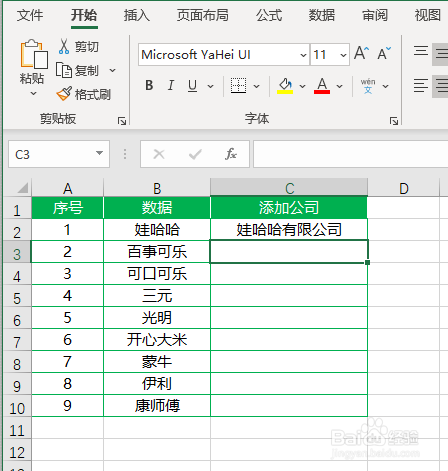Select column A header

68,188
